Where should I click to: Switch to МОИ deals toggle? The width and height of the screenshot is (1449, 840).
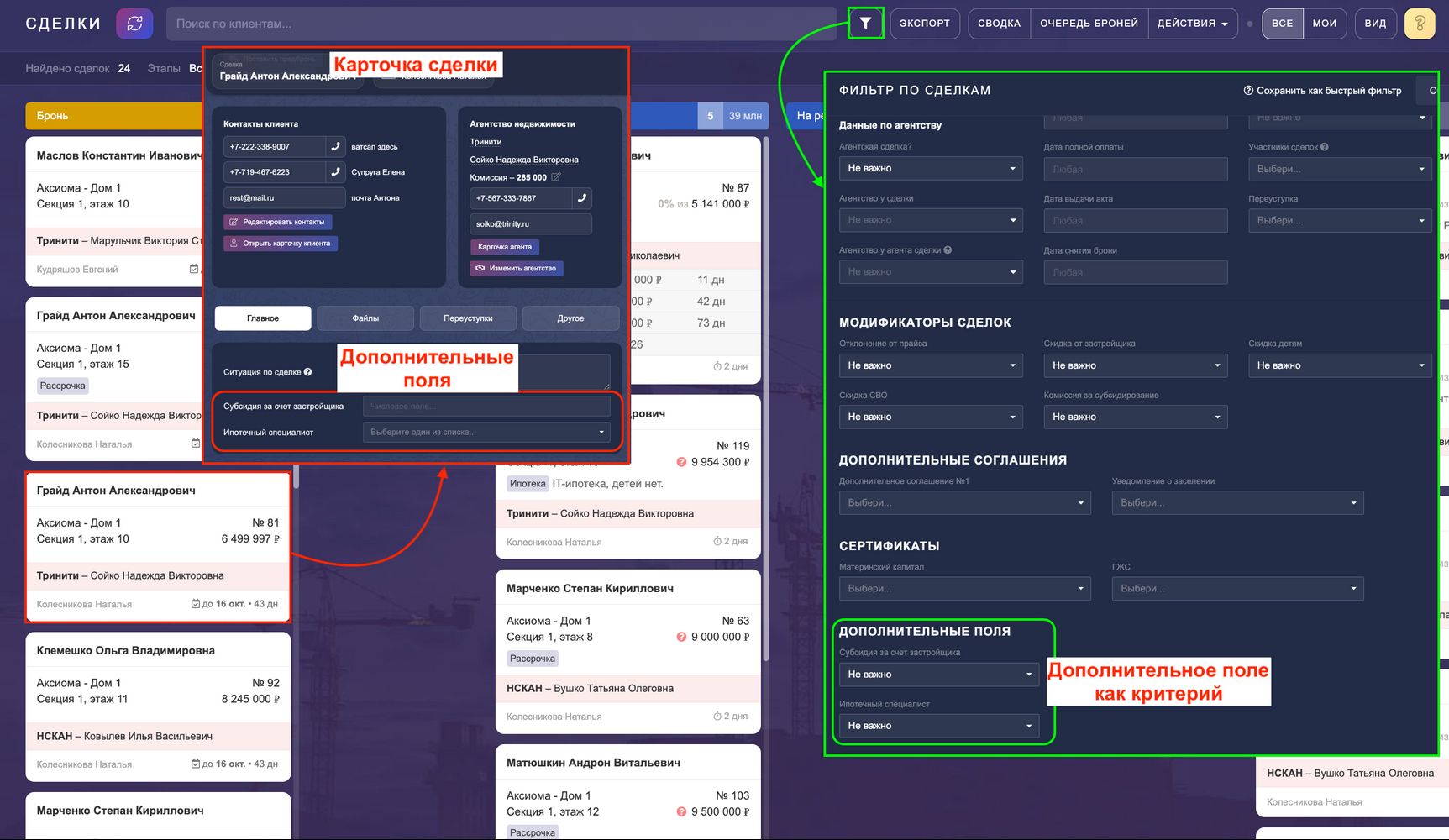1325,24
